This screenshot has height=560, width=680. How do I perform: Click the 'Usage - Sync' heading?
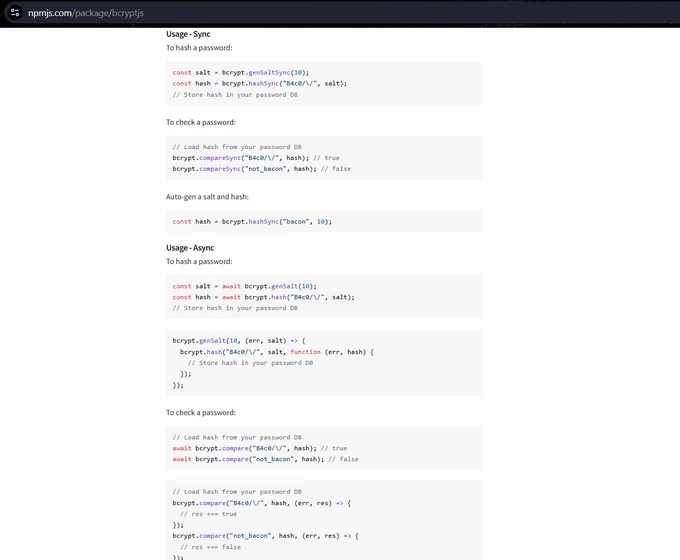tap(188, 34)
